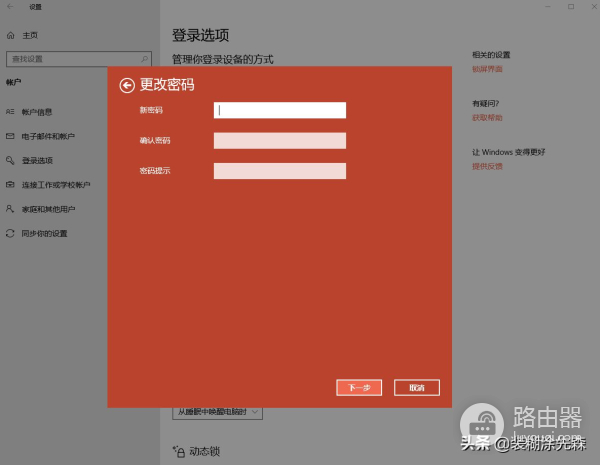Click the 确认密码 input field

(x=280, y=140)
